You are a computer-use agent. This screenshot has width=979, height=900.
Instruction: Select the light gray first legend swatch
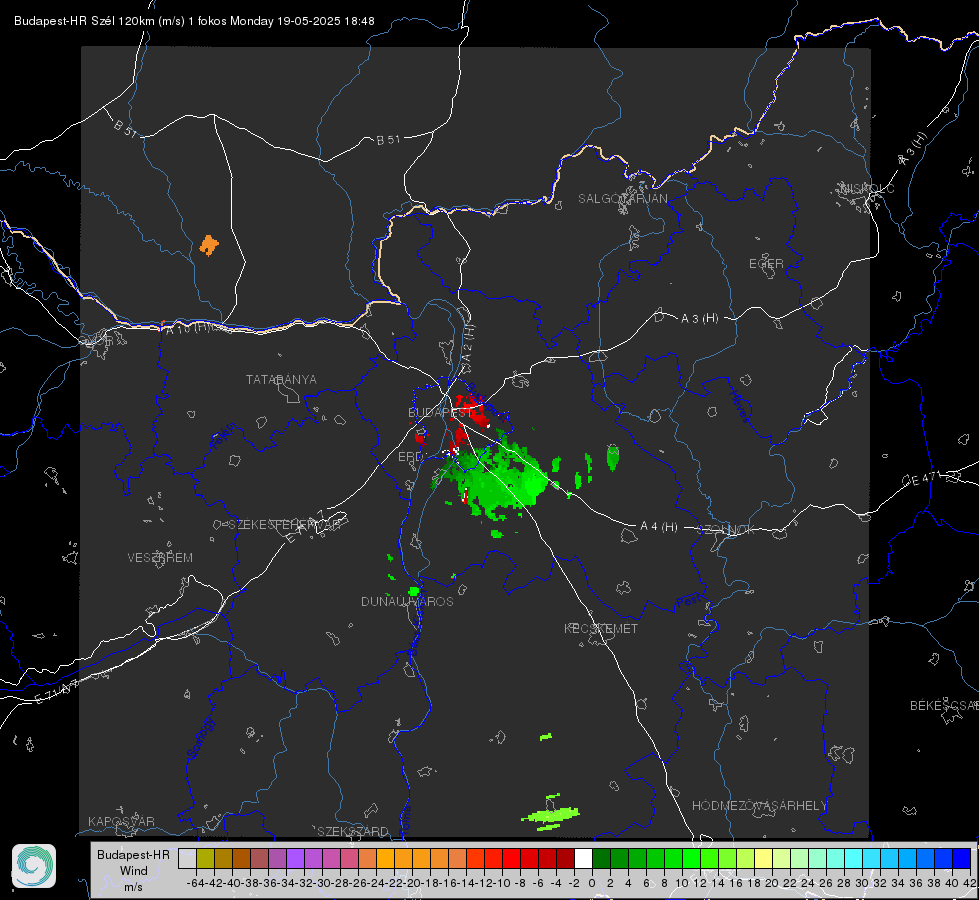[x=187, y=859]
